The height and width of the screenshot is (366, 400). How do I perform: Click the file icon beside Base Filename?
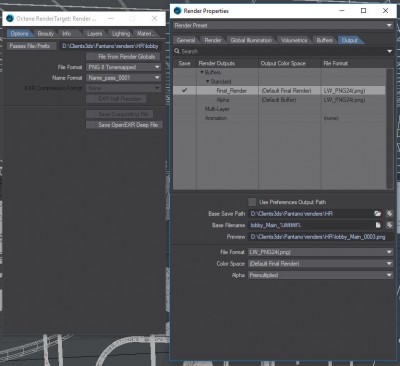coord(378,225)
